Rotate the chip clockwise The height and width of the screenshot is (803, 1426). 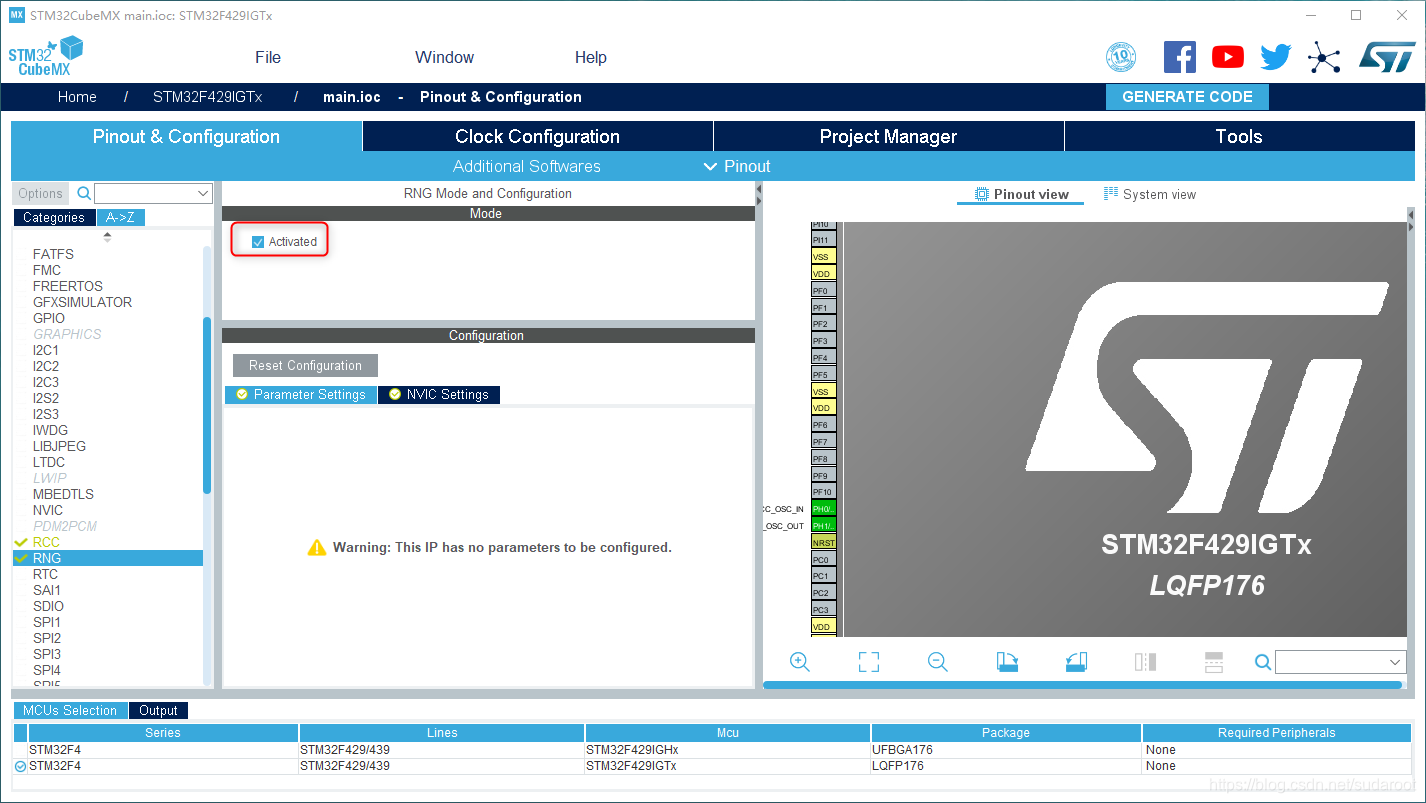[x=1007, y=662]
